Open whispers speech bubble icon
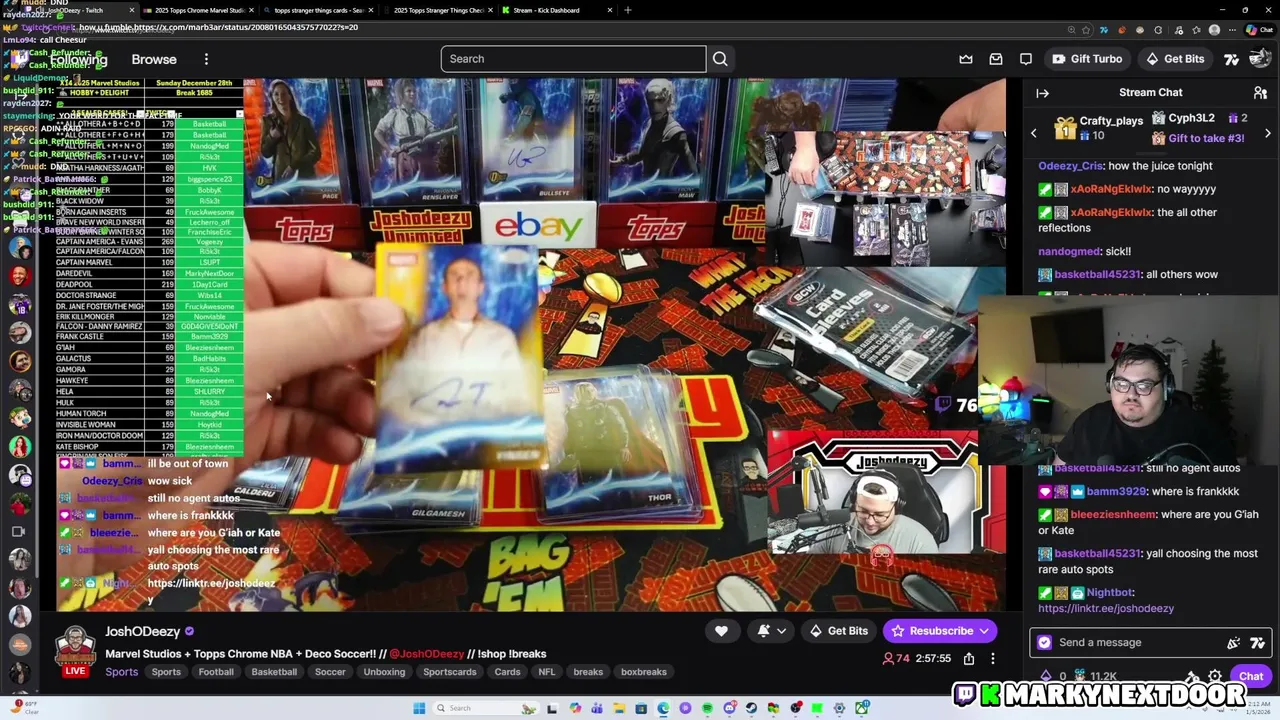Viewport: 1280px width, 720px height. [1026, 59]
